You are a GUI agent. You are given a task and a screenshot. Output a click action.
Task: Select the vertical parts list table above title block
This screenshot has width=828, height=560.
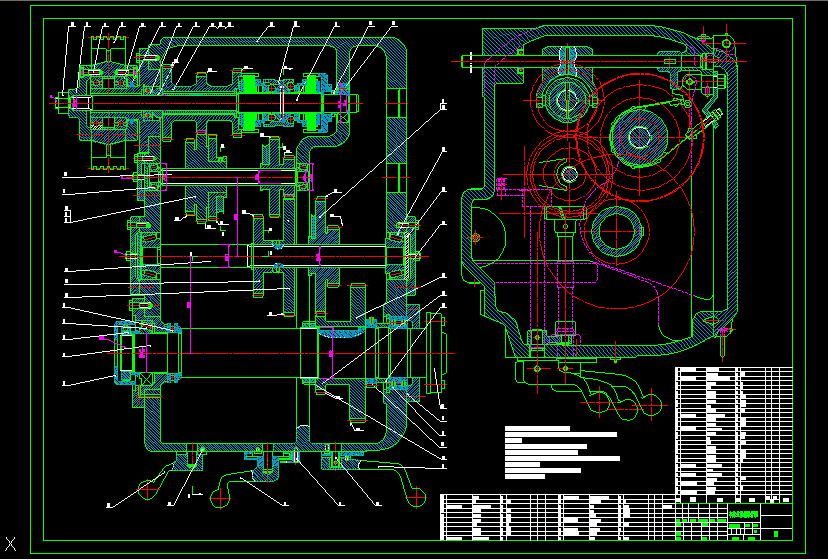coord(734,435)
